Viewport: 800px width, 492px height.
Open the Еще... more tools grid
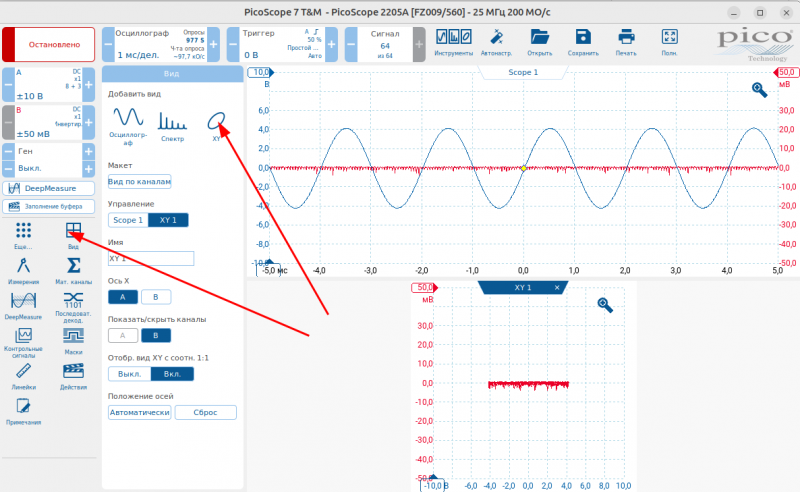click(x=23, y=235)
